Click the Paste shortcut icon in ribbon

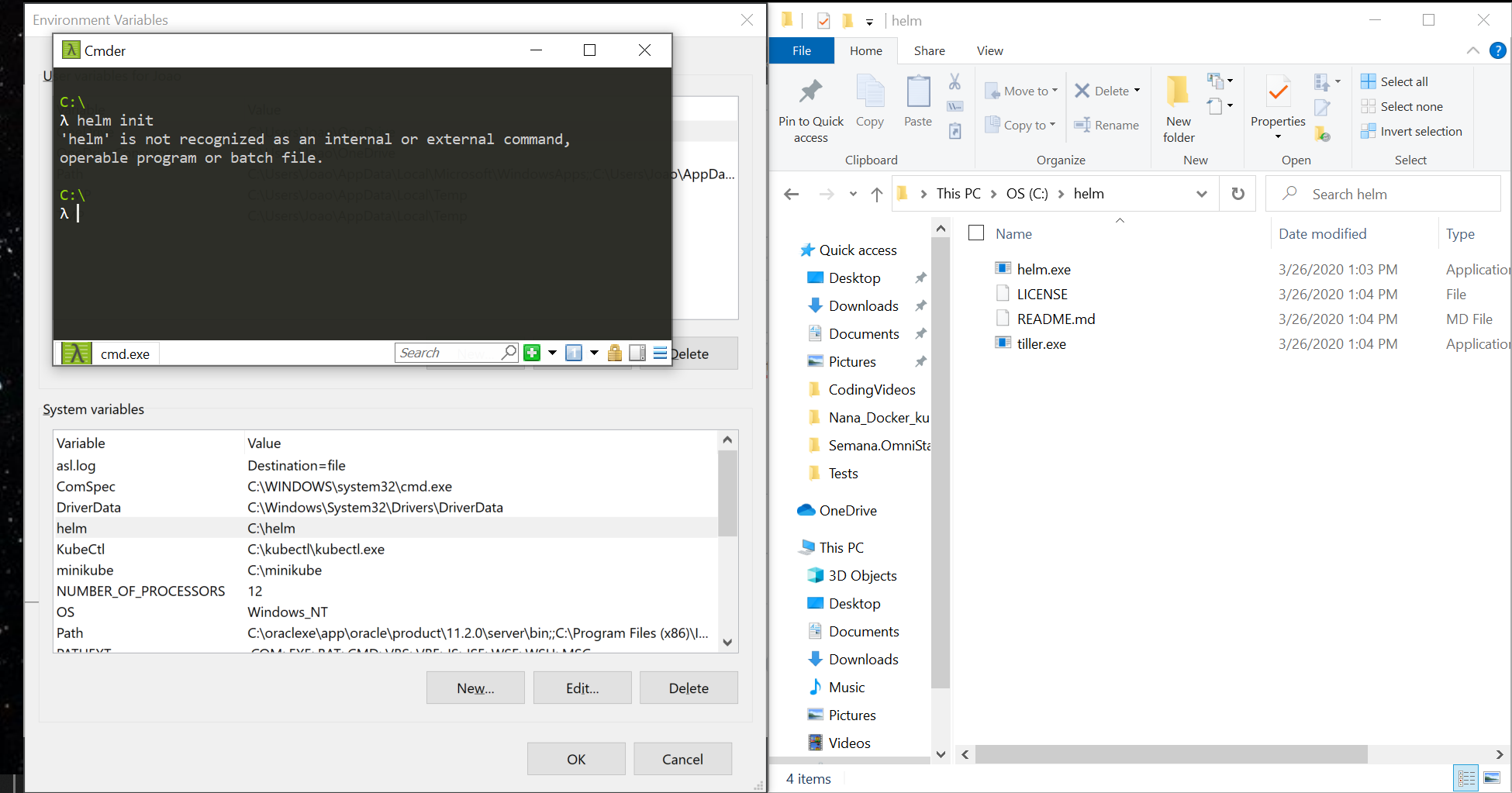tap(955, 131)
